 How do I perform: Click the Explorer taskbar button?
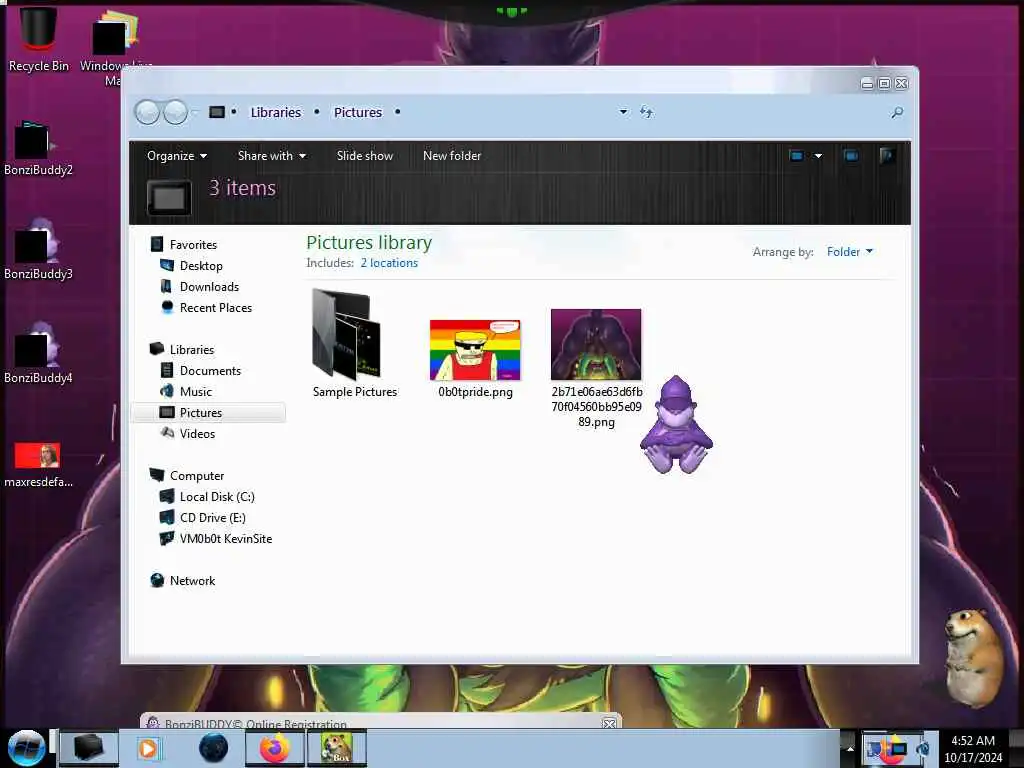pyautogui.click(x=89, y=748)
